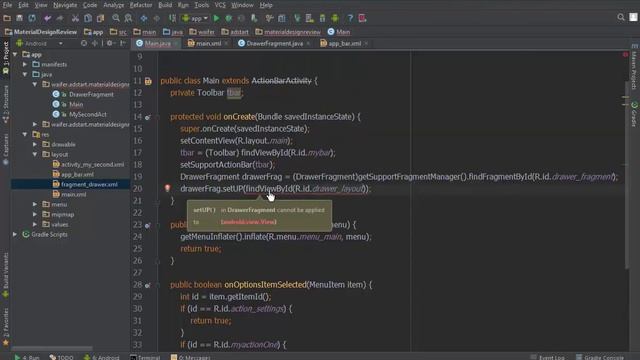
Task: Open the Event Log button
Action: (548, 357)
